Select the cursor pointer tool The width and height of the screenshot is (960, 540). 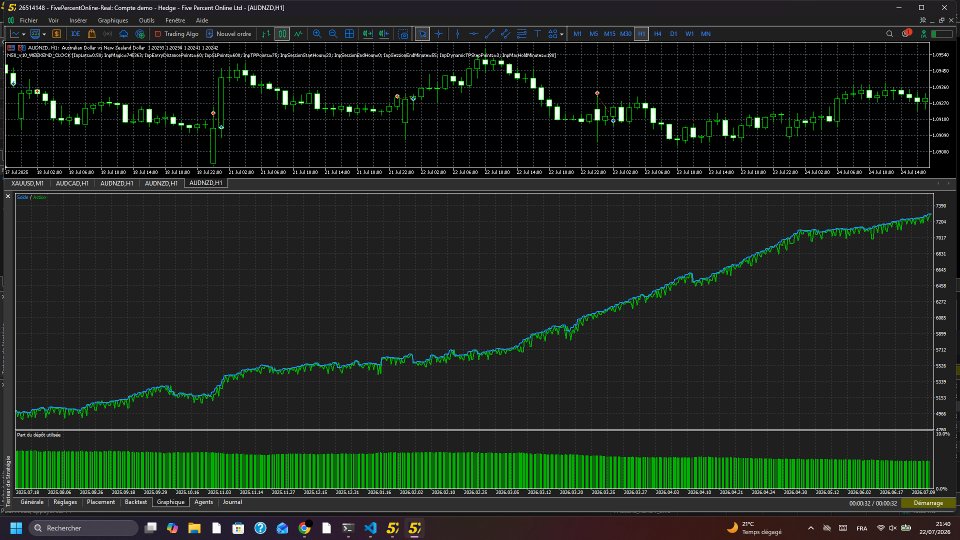click(422, 34)
